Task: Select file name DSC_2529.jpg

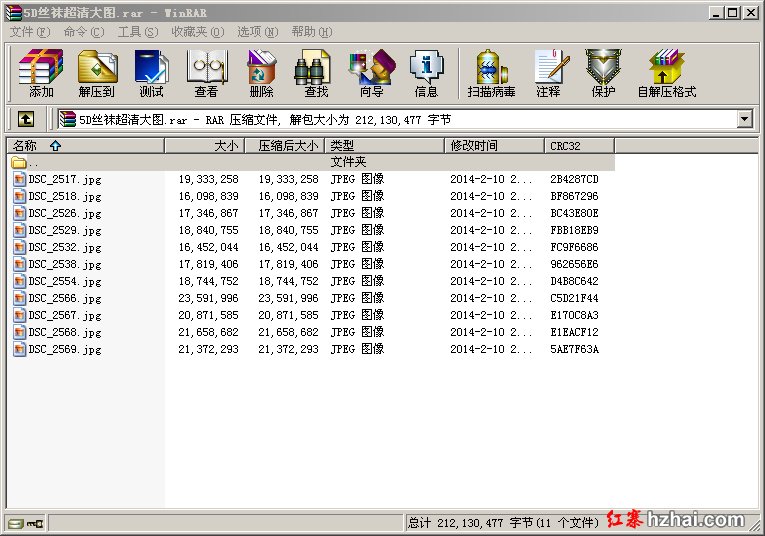Action: tap(65, 230)
